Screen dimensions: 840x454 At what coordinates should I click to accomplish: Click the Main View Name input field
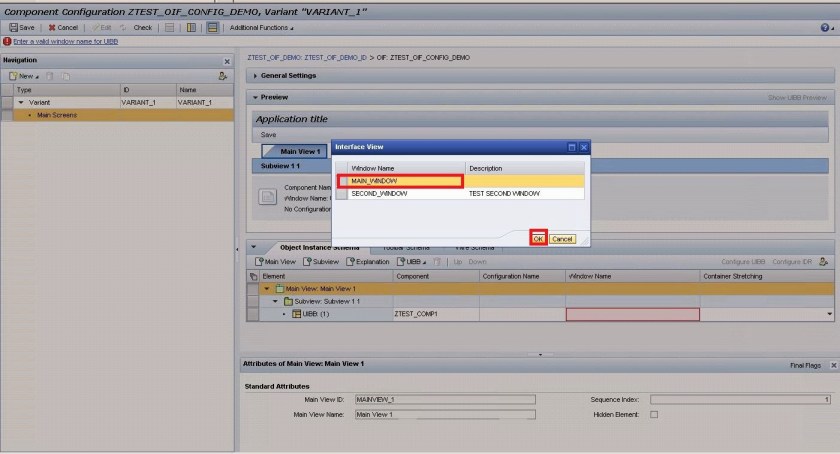click(x=445, y=414)
